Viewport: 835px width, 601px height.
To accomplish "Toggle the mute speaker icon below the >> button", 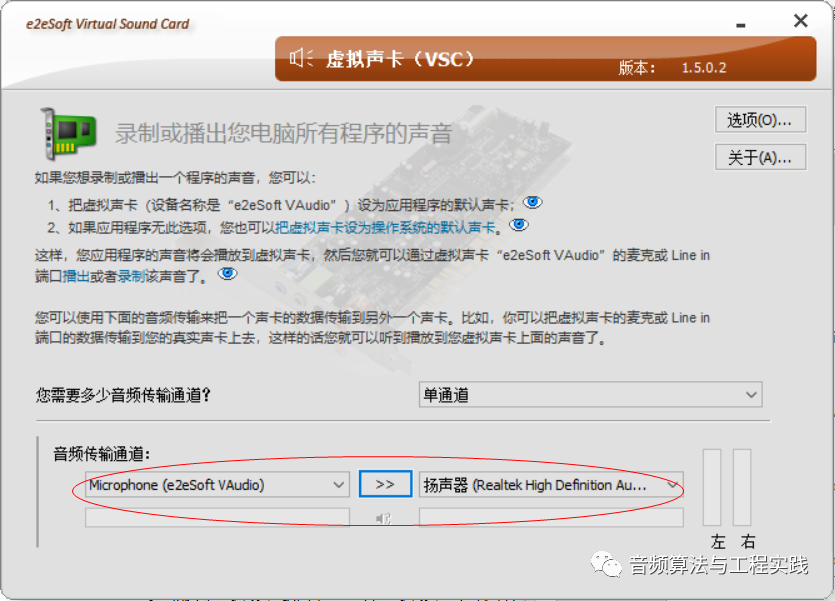I will (x=383, y=518).
